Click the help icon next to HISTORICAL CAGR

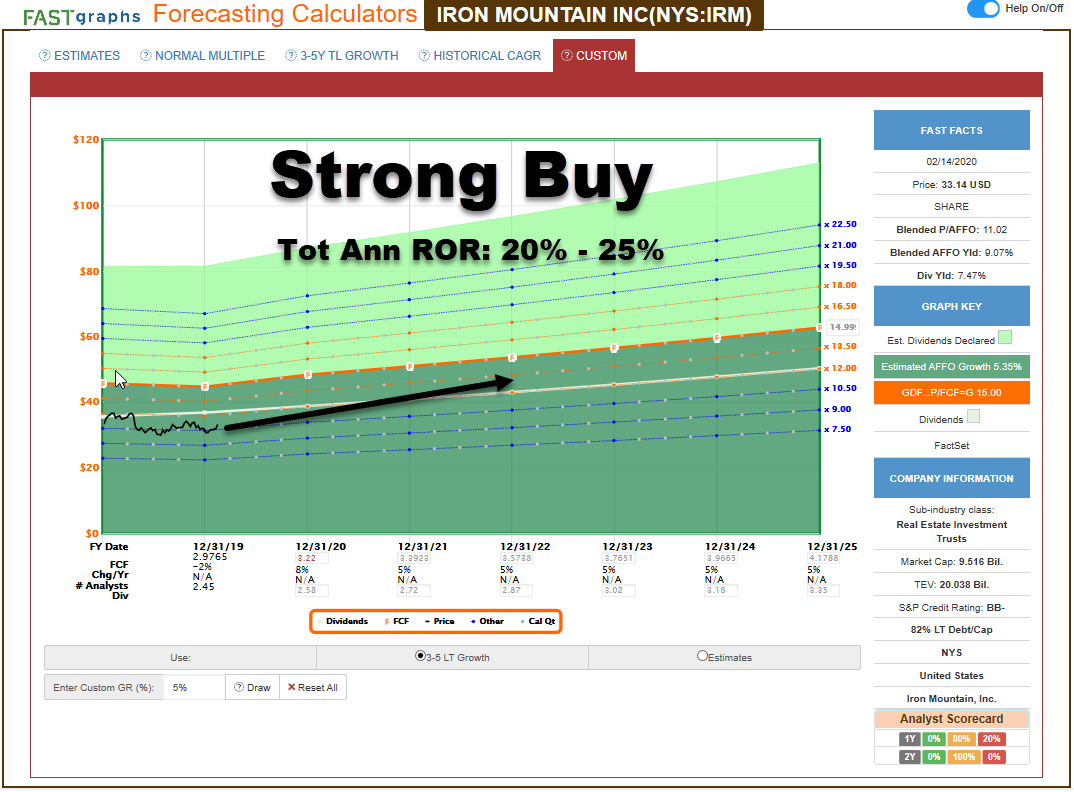(x=423, y=56)
